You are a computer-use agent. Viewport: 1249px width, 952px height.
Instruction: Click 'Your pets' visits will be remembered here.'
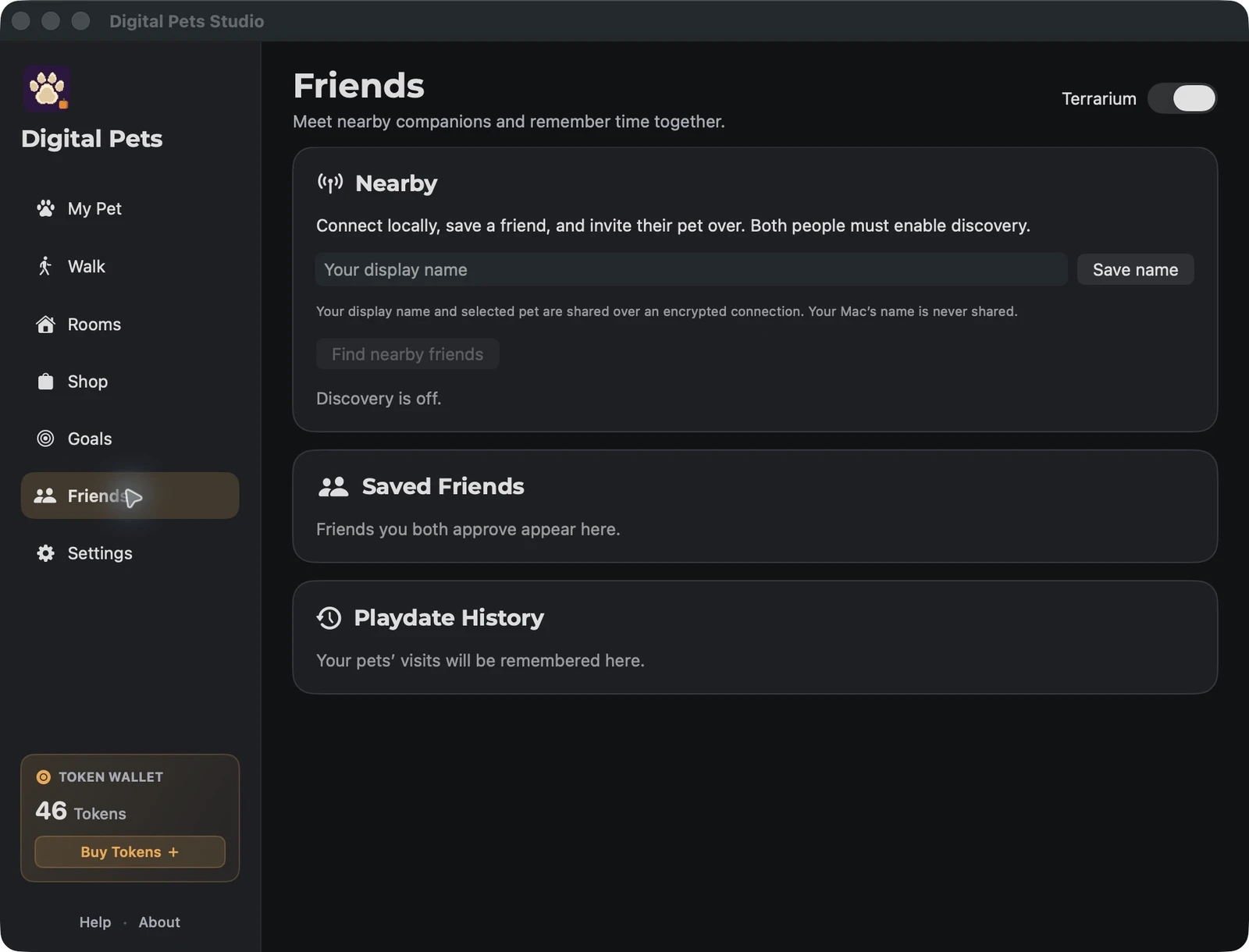tap(480, 661)
